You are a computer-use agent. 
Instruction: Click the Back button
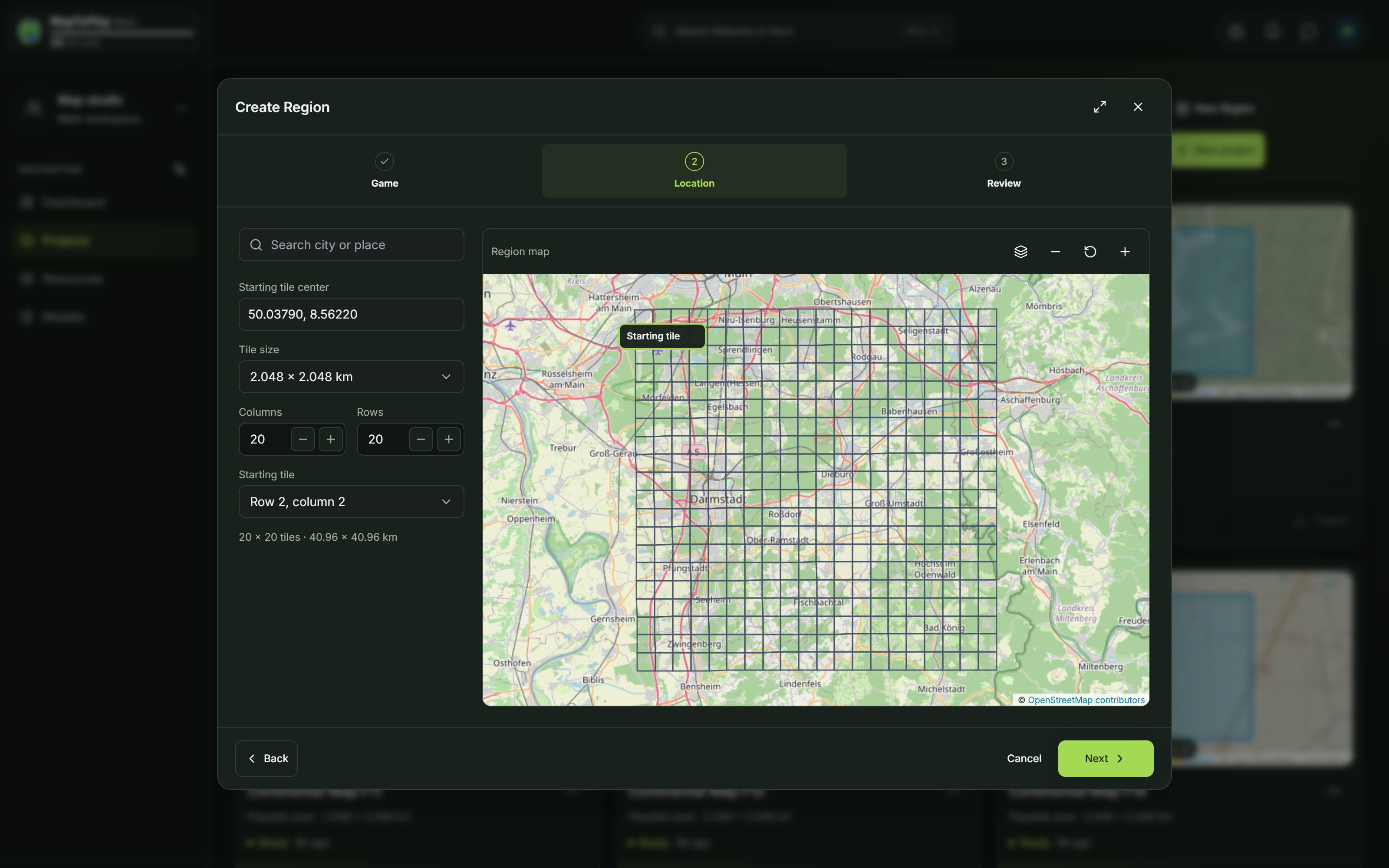pyautogui.click(x=267, y=758)
